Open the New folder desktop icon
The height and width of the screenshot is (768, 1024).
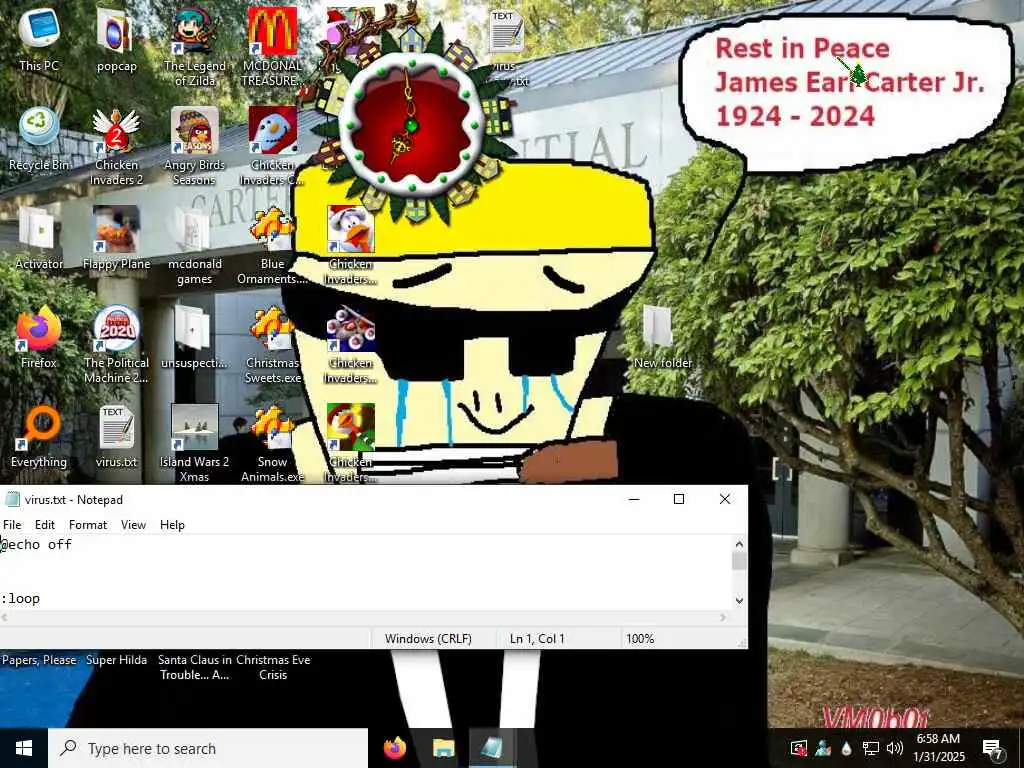coord(662,337)
